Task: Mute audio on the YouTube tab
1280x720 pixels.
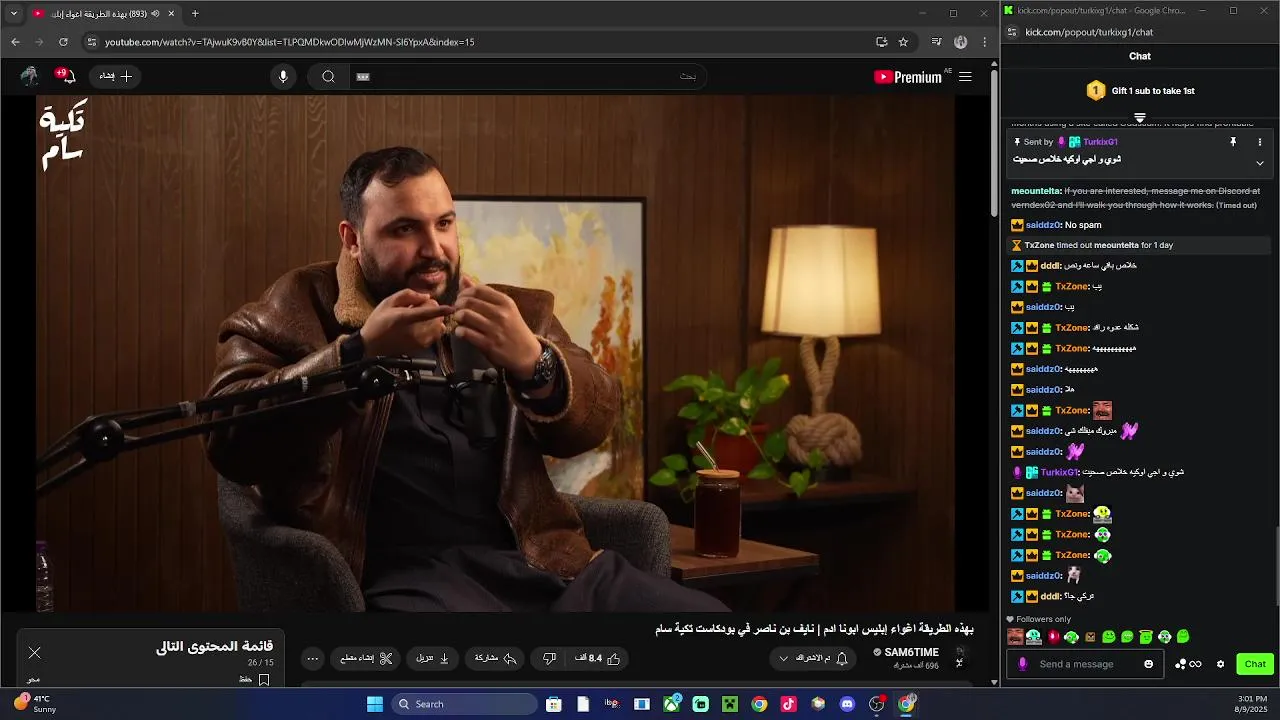Action: click(155, 14)
